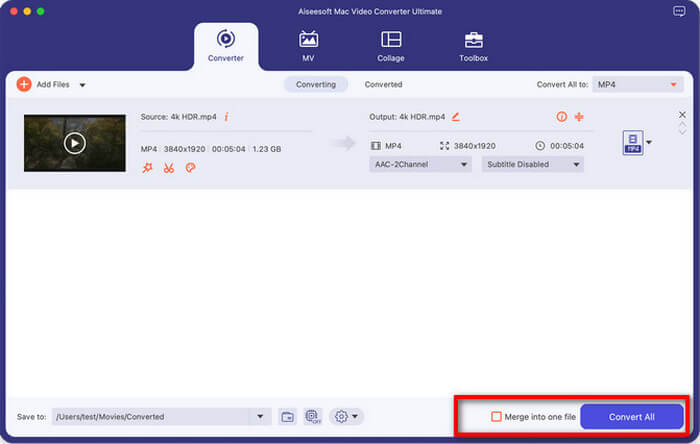Open the Enhance video palette icon
The width and height of the screenshot is (700, 444).
(190, 168)
